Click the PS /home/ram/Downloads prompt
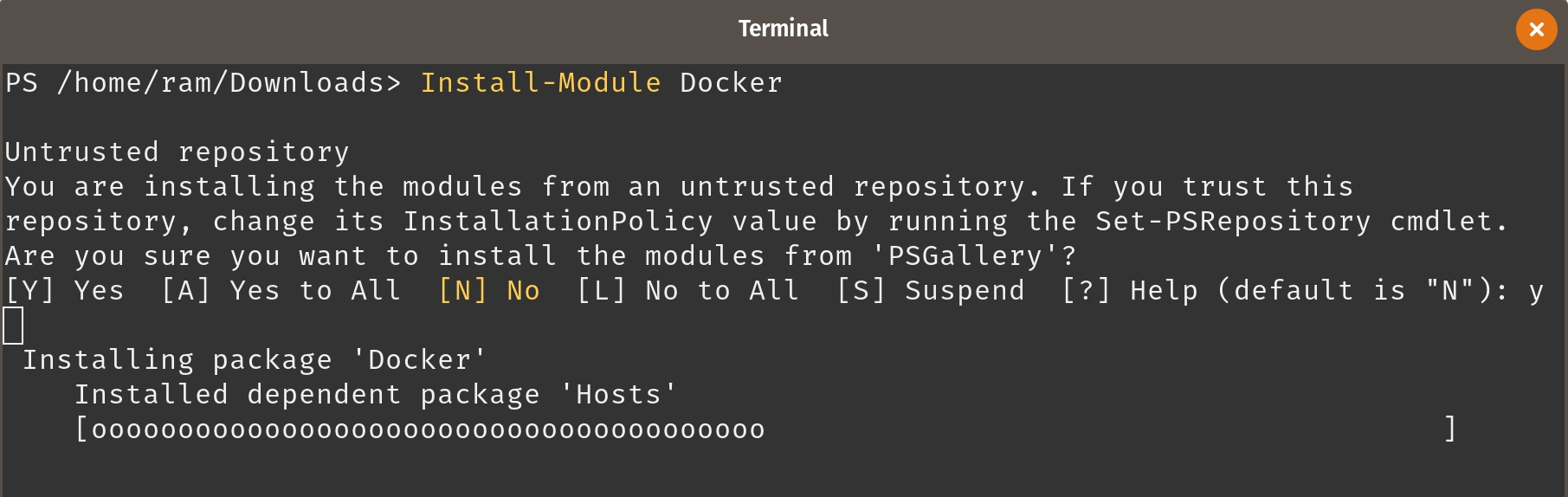This screenshot has height=497, width=1568. 203,83
